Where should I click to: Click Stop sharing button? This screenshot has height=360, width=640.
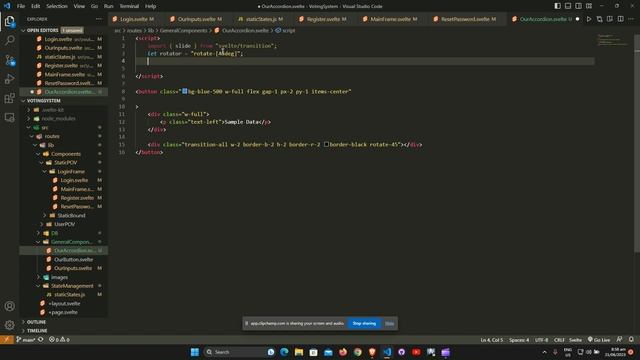point(364,323)
